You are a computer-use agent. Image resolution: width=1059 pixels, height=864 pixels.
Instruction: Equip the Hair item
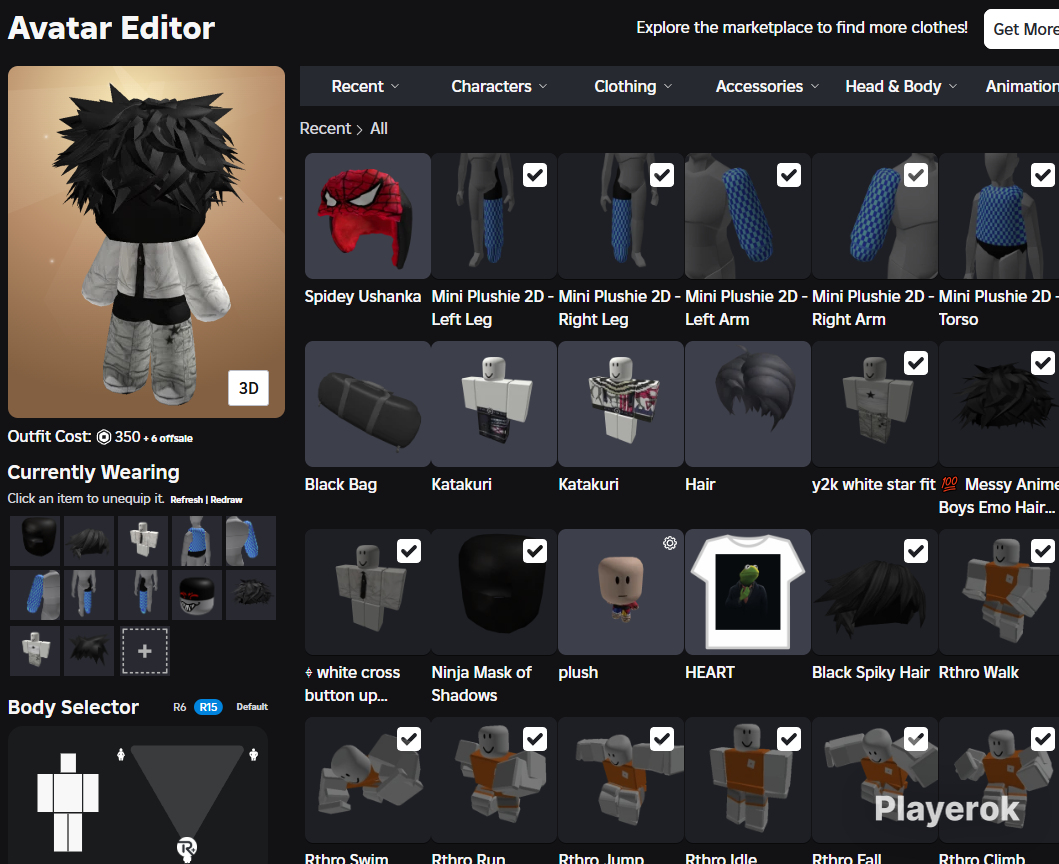(748, 404)
